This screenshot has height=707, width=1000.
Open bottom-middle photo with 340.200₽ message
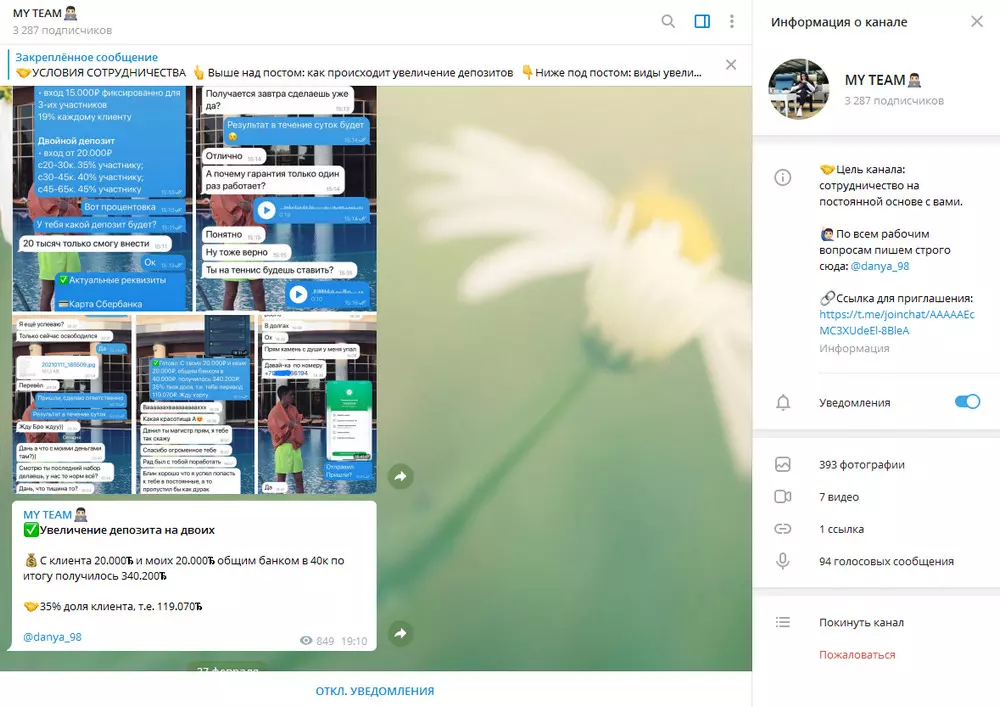click(x=195, y=404)
